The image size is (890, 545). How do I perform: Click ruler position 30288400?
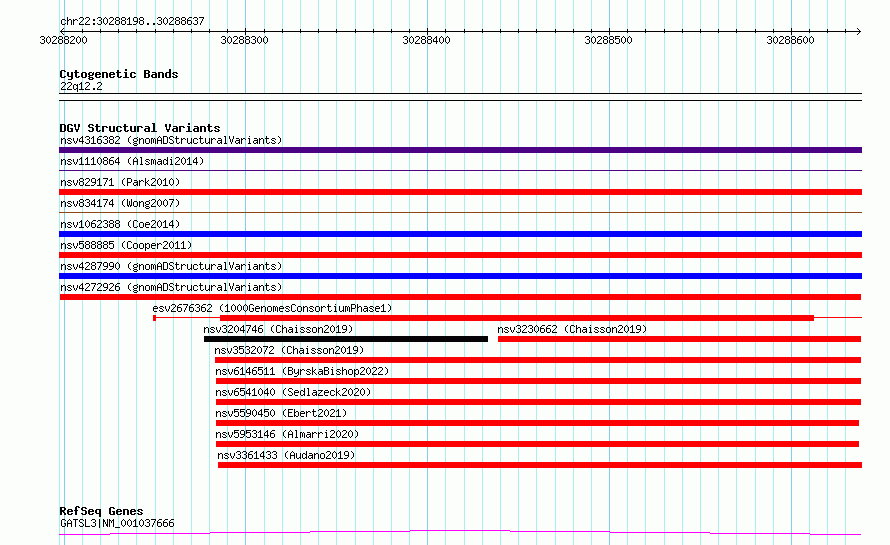pyautogui.click(x=426, y=40)
